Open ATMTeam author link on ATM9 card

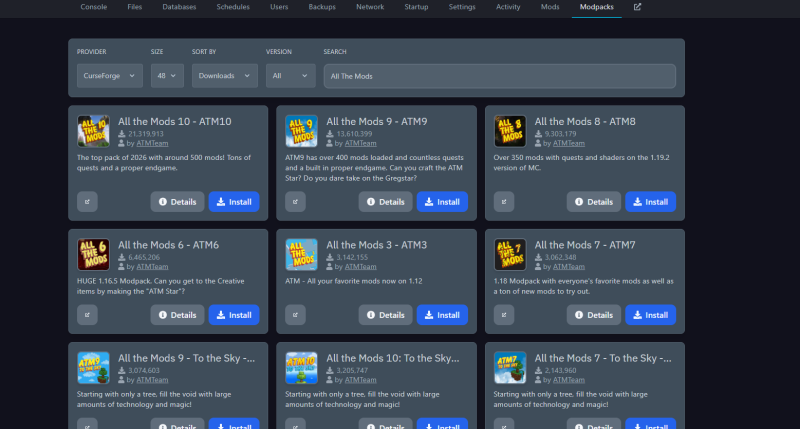coord(360,143)
